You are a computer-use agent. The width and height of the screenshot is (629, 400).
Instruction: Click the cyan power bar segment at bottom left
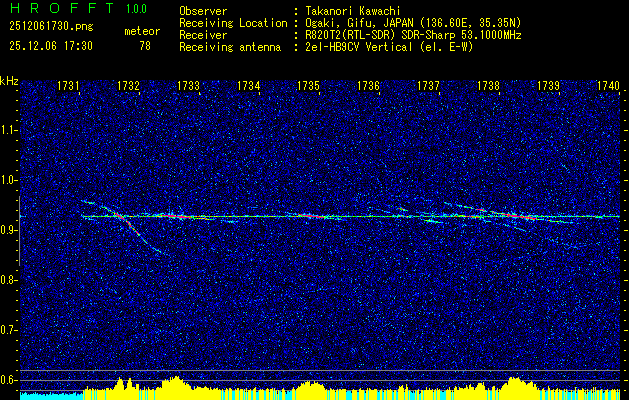point(51,396)
